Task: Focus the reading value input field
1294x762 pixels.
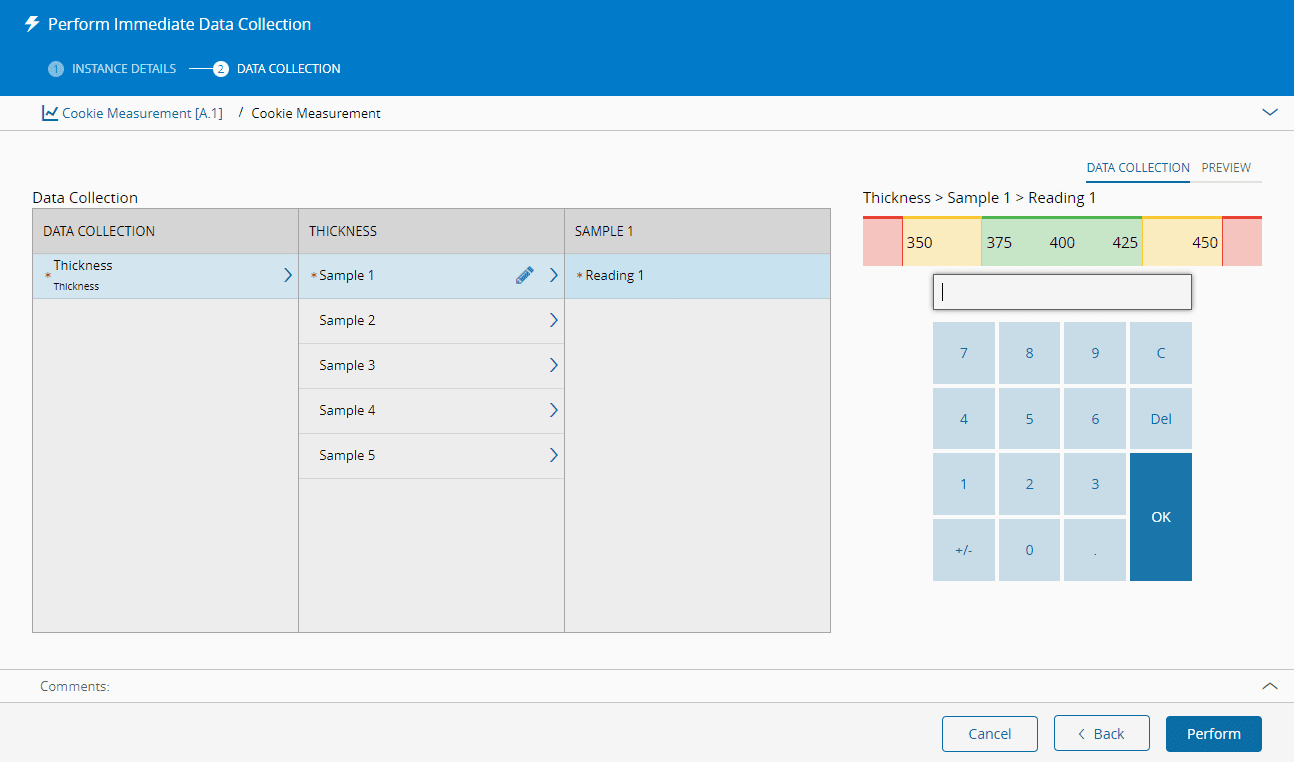Action: [1061, 292]
